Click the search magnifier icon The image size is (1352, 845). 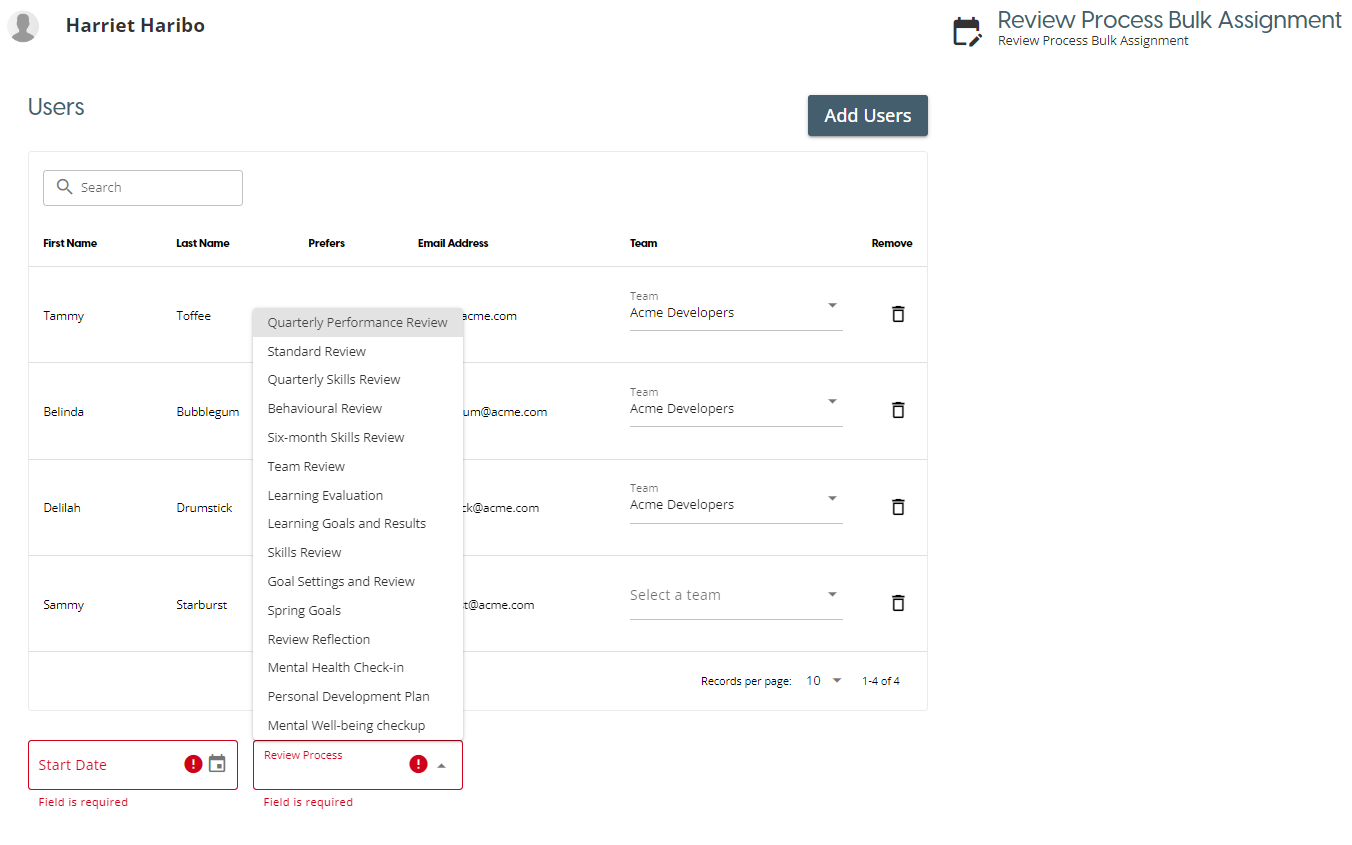tap(65, 187)
